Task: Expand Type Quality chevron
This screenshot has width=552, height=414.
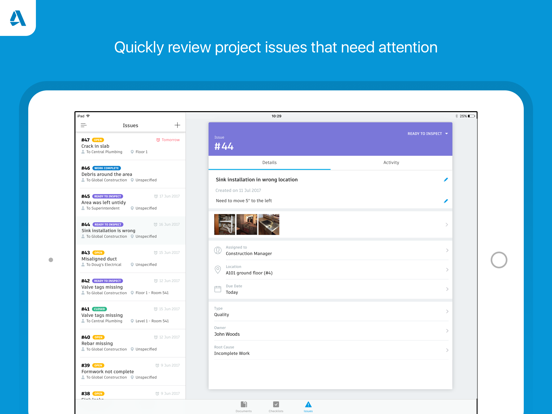Action: [447, 311]
